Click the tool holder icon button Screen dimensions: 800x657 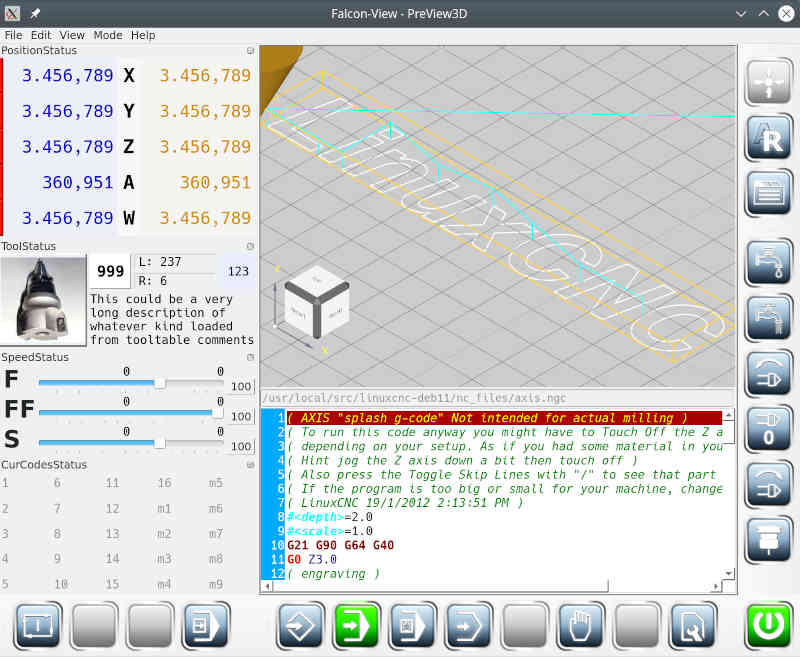coord(768,542)
